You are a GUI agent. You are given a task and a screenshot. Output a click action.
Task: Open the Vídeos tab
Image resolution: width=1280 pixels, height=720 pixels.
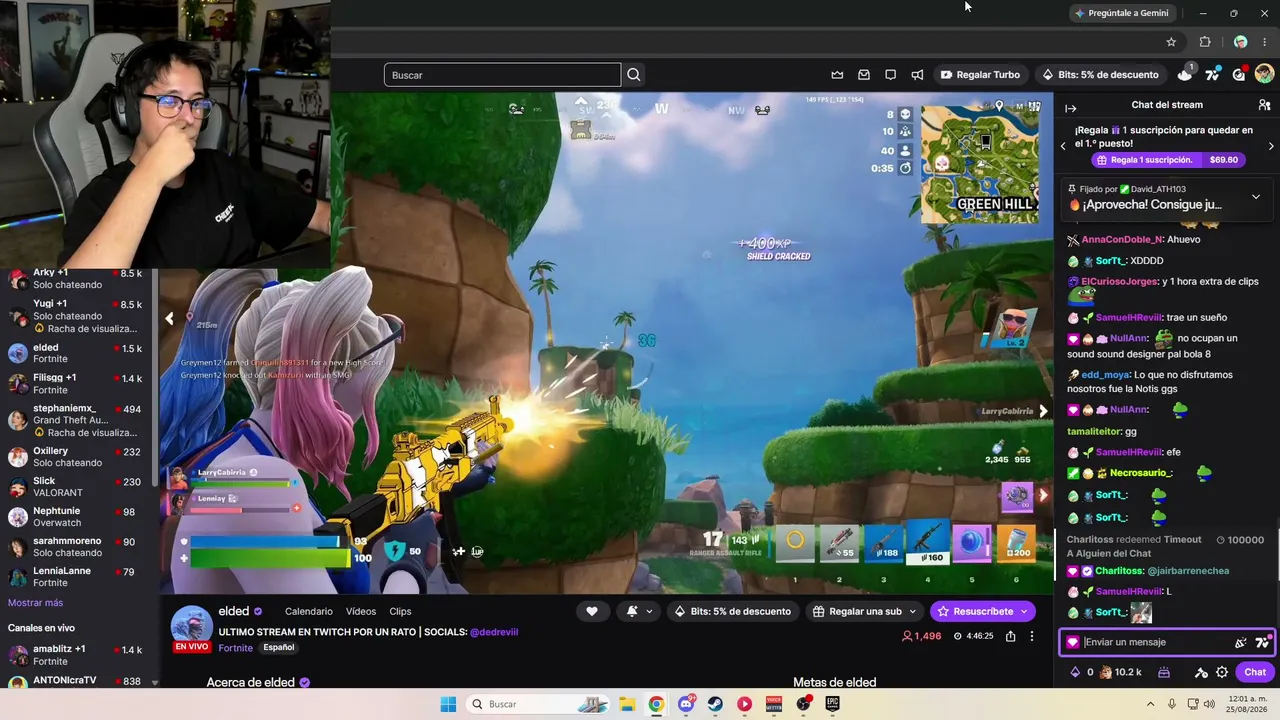coord(361,611)
